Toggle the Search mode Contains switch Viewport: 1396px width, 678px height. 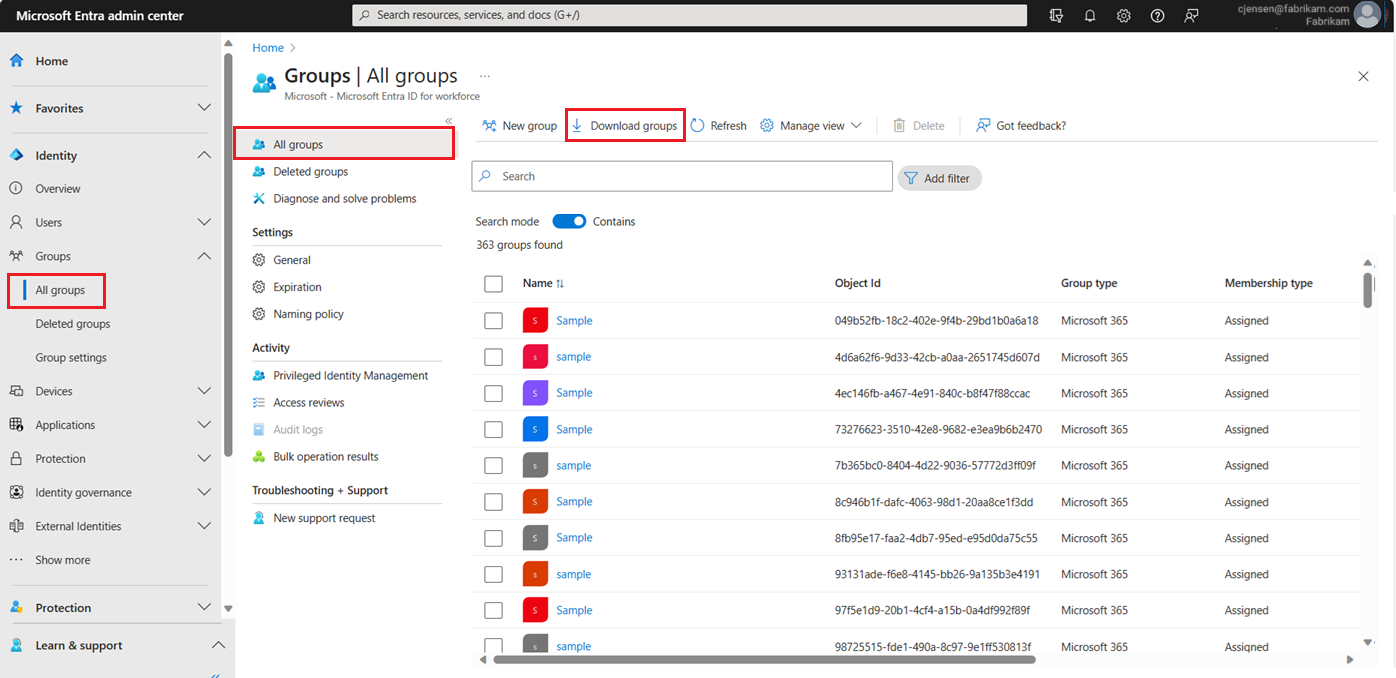click(x=569, y=222)
